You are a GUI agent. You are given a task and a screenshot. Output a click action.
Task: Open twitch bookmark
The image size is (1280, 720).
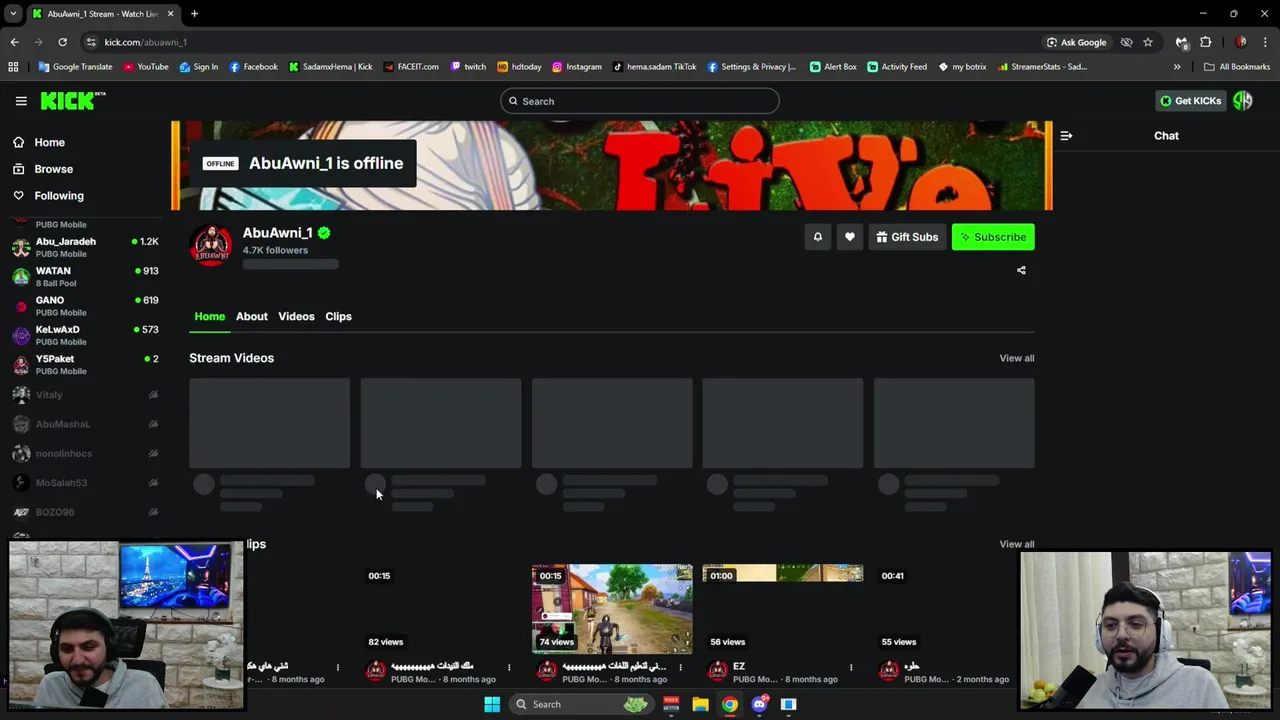point(468,67)
